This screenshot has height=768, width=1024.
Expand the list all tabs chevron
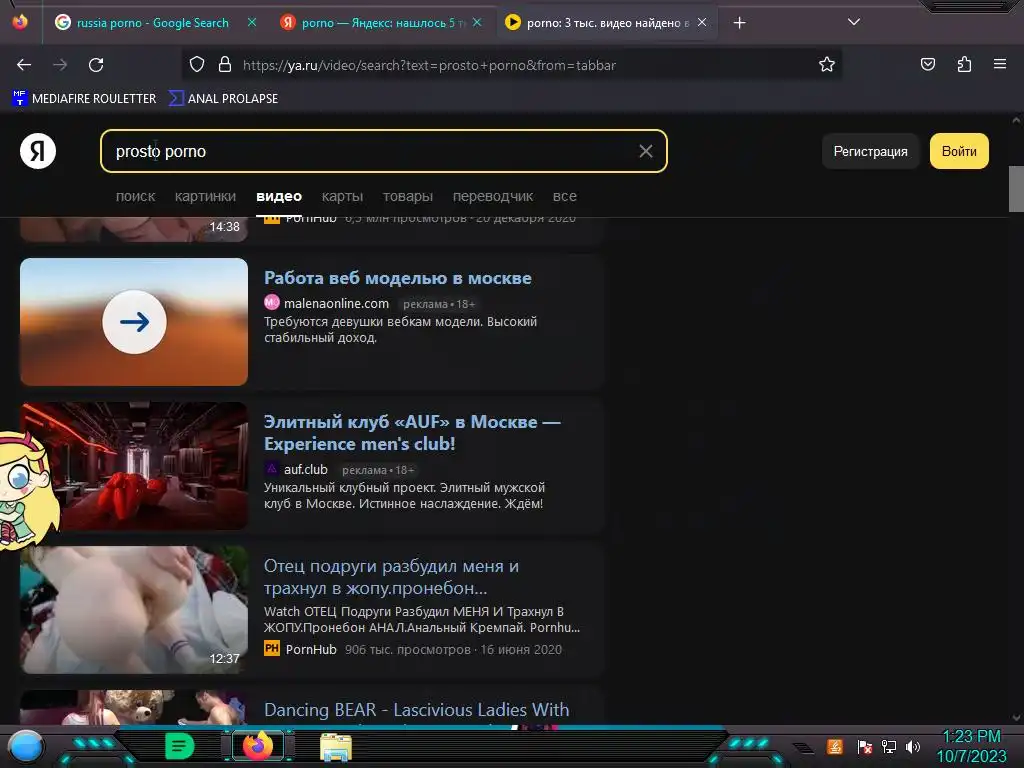point(854,22)
